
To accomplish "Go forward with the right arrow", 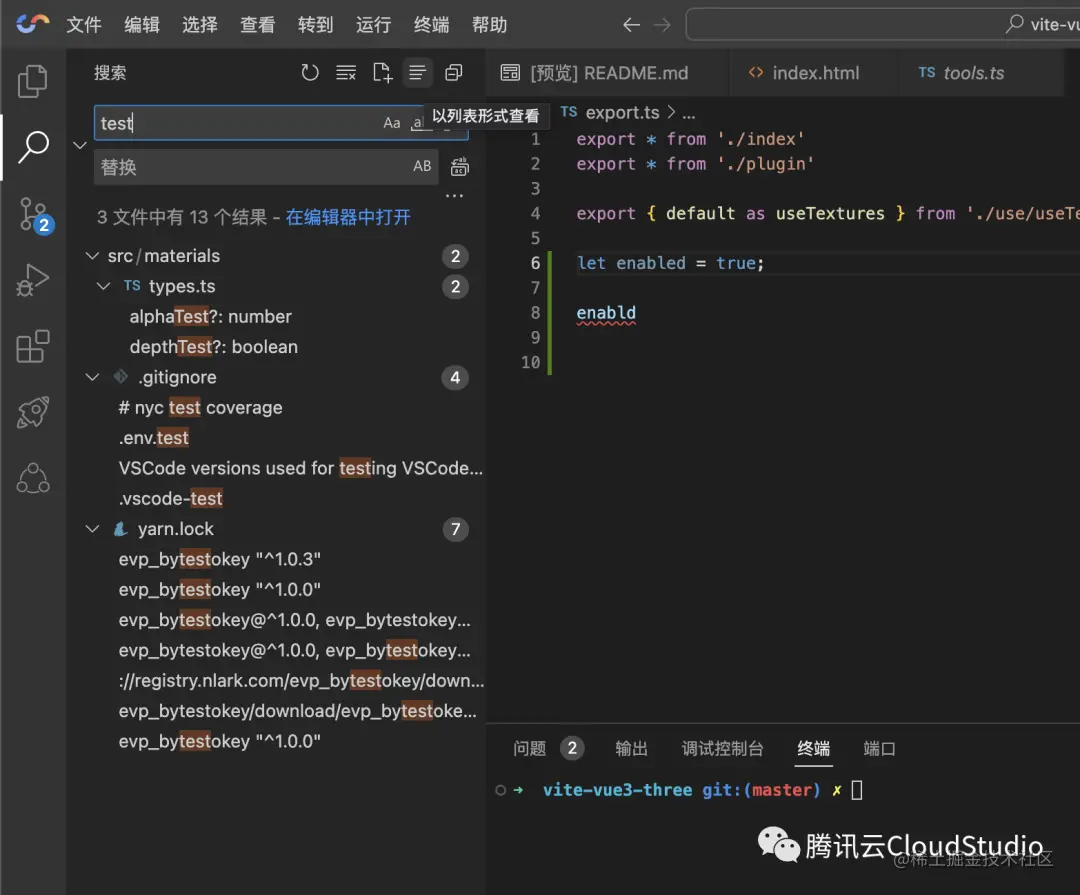I will coord(662,25).
